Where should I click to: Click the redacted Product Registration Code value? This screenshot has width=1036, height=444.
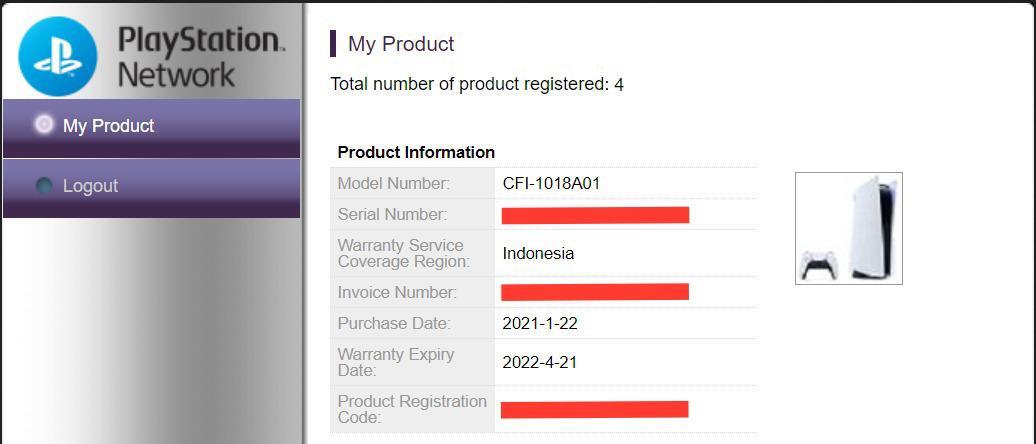click(595, 409)
